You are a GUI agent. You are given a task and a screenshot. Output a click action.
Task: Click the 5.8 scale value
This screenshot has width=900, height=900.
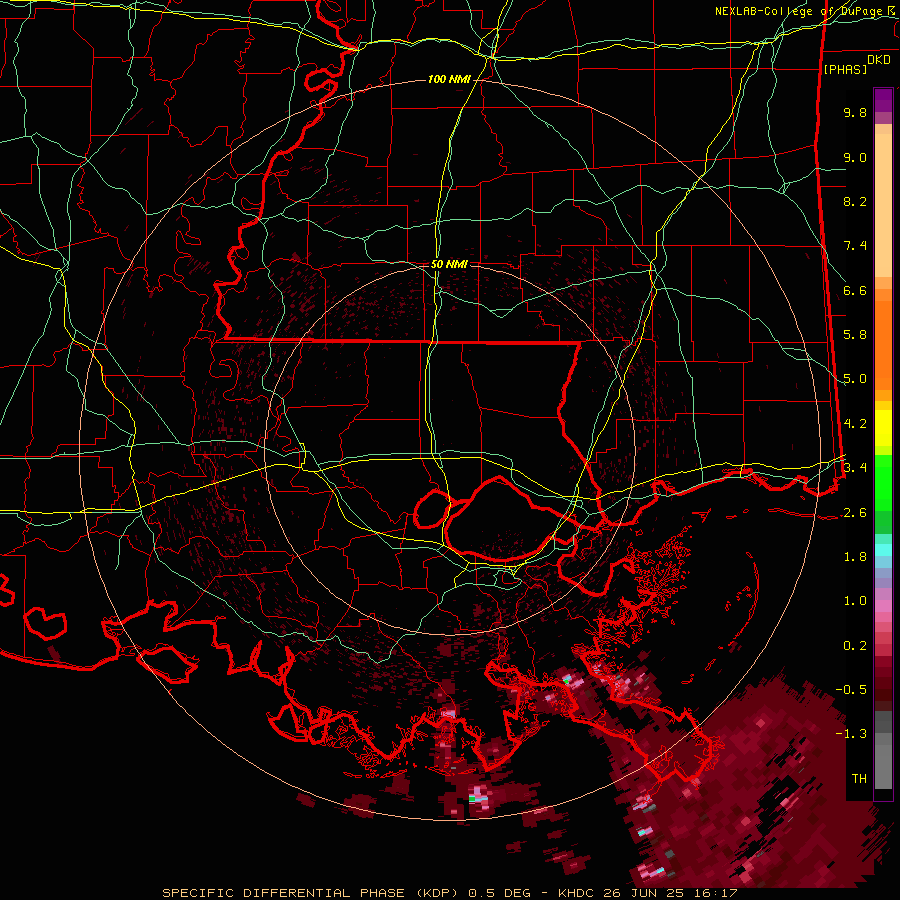point(855,335)
